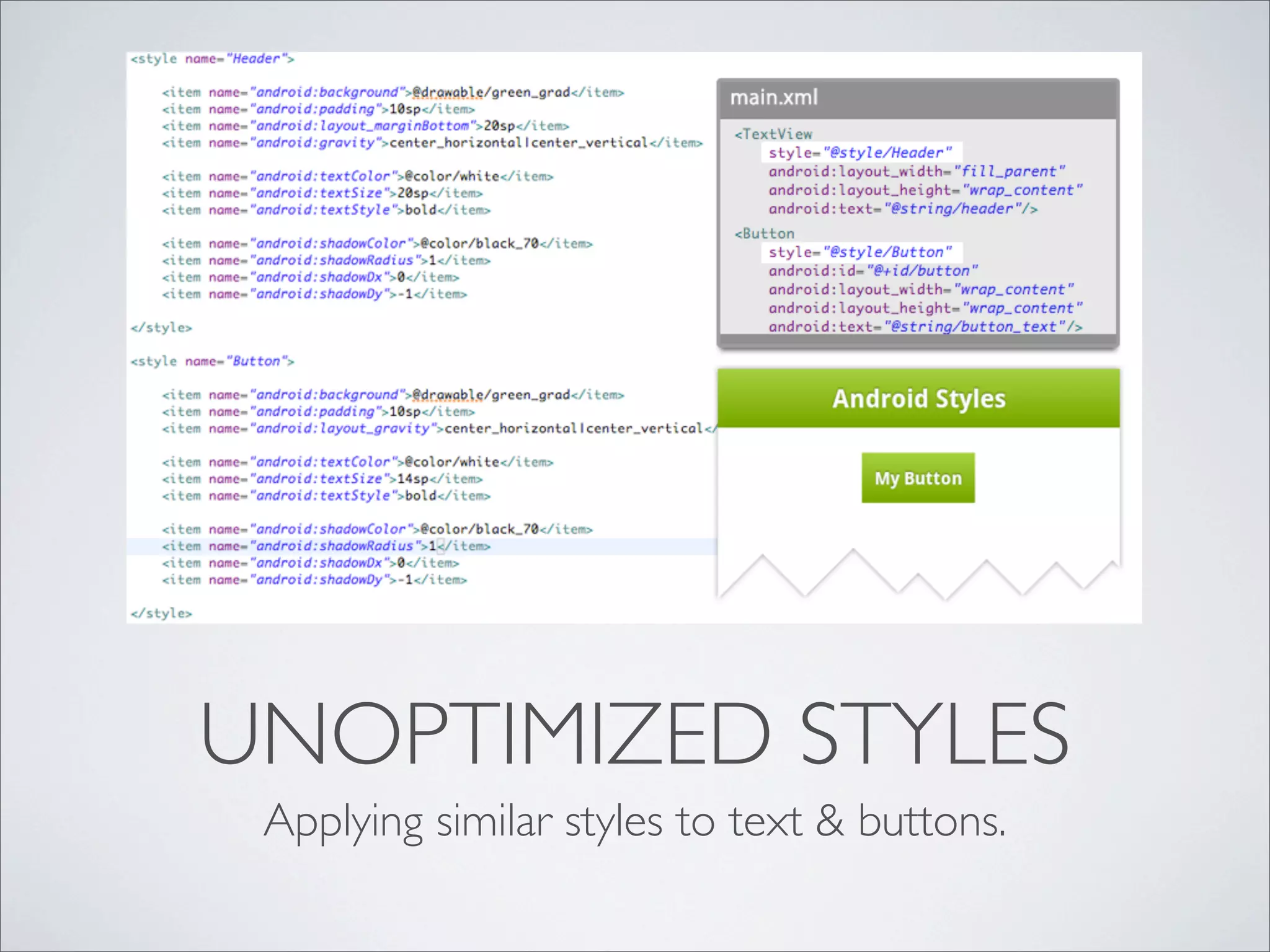Screen dimensions: 1270x952
Task: Click android:id="@+id/button" line in main.xml
Action: coord(873,271)
